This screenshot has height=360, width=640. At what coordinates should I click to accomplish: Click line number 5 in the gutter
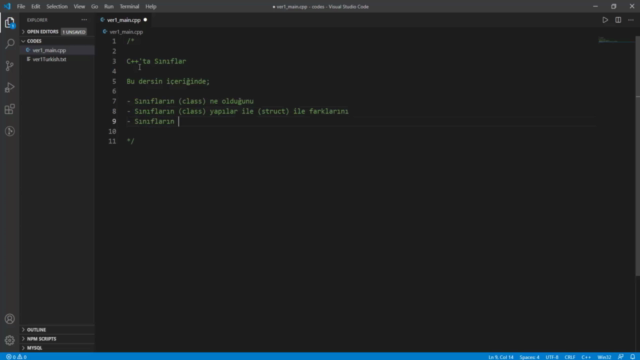pos(114,81)
